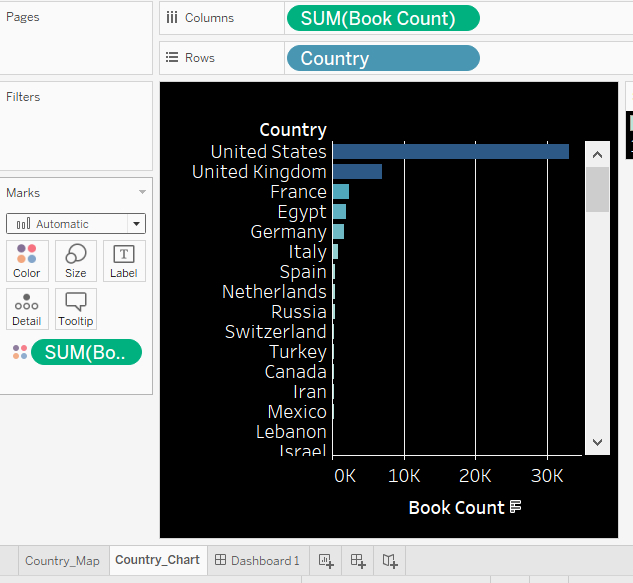Image resolution: width=633 pixels, height=583 pixels.
Task: Select the France bar
Action: [x=341, y=191]
